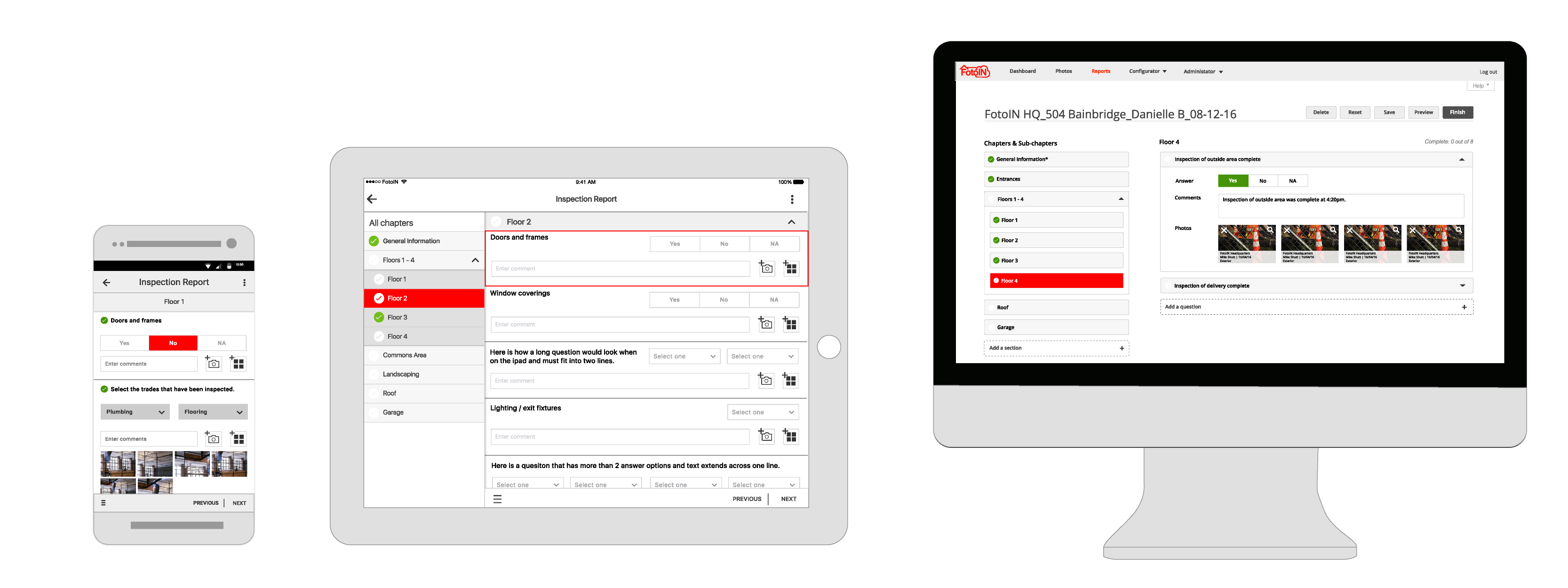1568x588 pixels.
Task: Collapse the Floors 1 - 4 section in the tablet sidebar
Action: pyautogui.click(x=475, y=260)
